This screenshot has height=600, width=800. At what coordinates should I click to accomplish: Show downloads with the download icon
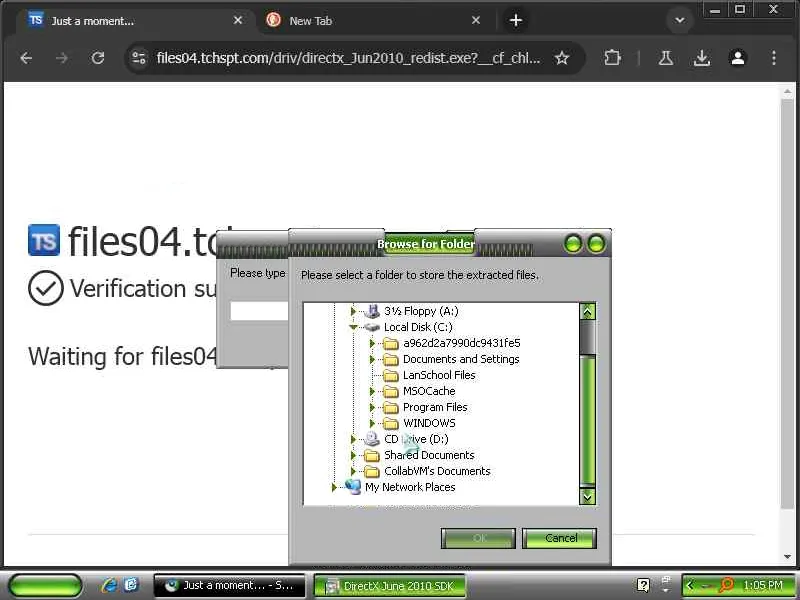(x=702, y=58)
